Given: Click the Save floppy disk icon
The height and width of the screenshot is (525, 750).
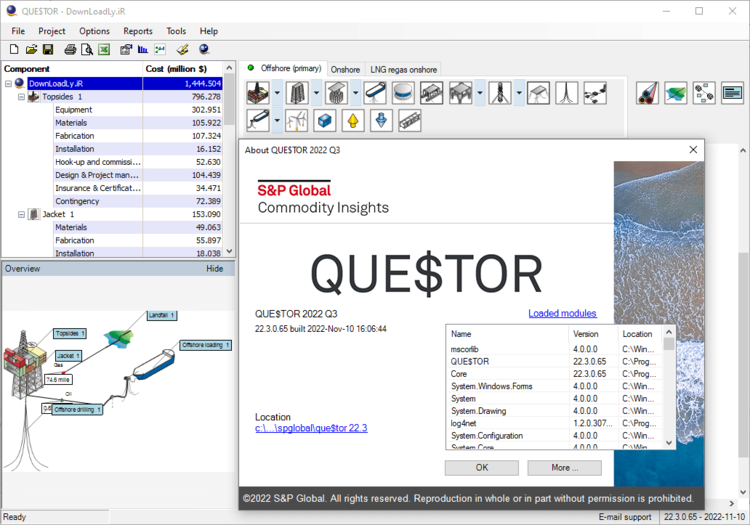Looking at the screenshot, I should [48, 49].
